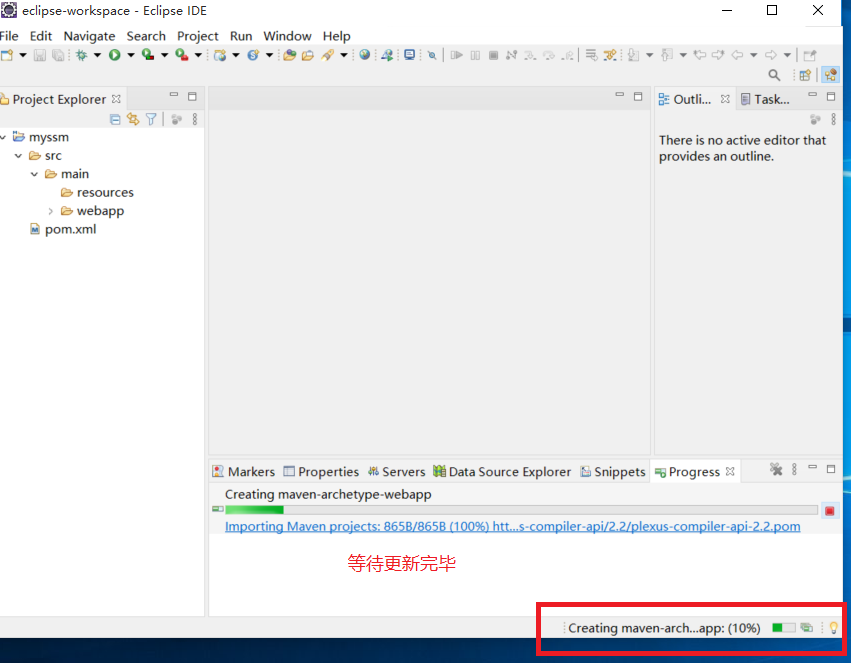The height and width of the screenshot is (663, 851).
Task: Click the green progress bar in Progress view
Action: click(522, 510)
